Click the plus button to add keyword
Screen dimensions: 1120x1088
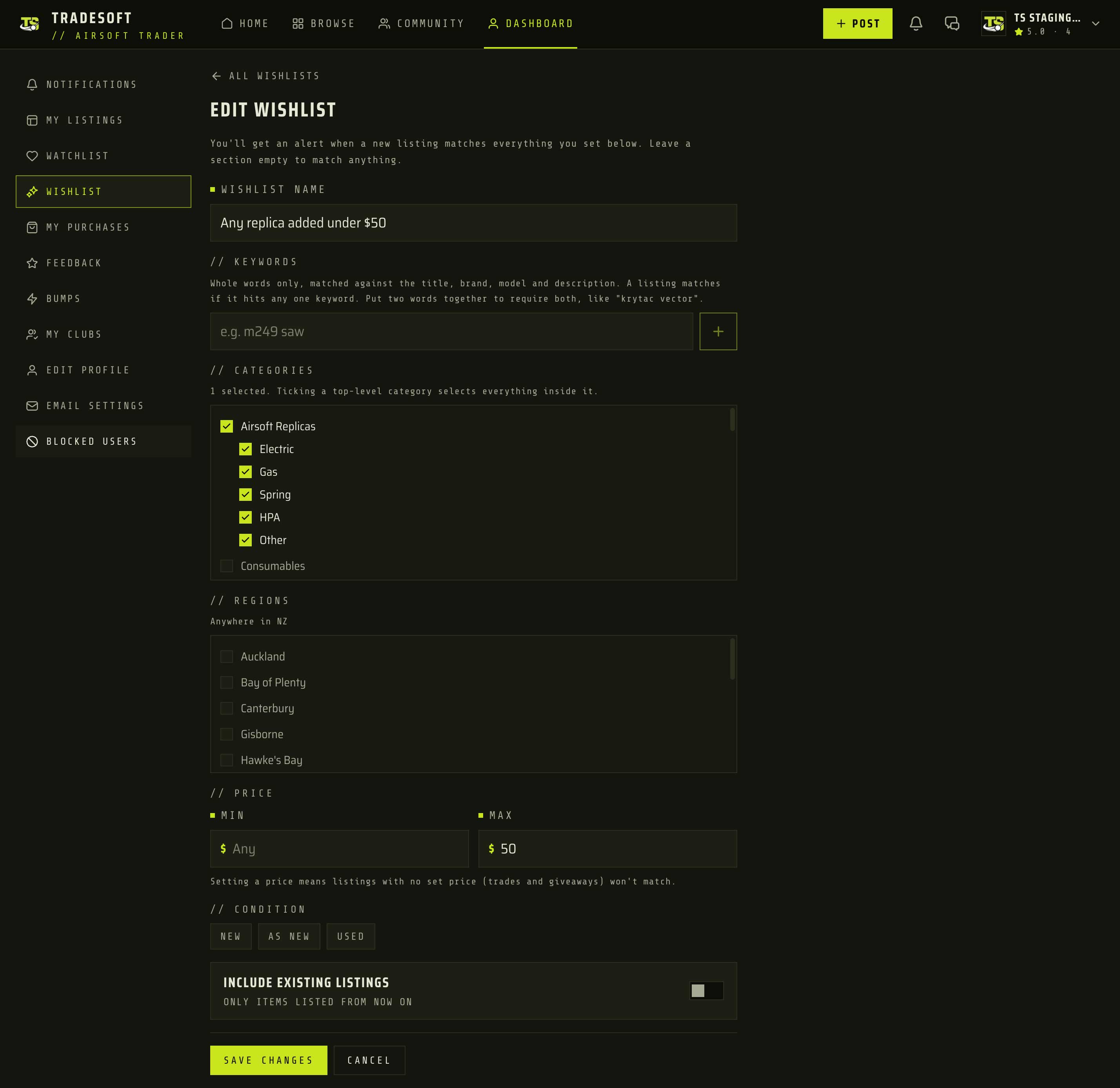[718, 331]
